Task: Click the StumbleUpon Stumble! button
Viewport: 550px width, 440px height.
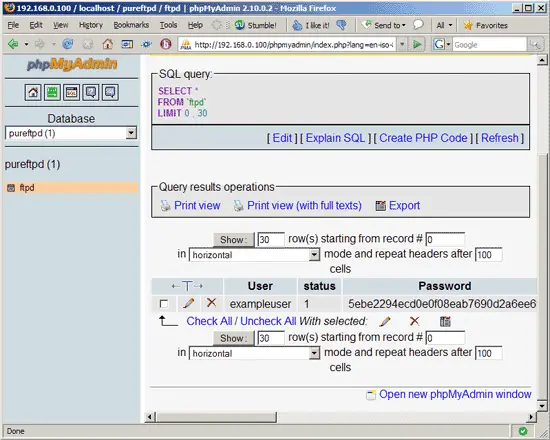Action: click(x=255, y=25)
